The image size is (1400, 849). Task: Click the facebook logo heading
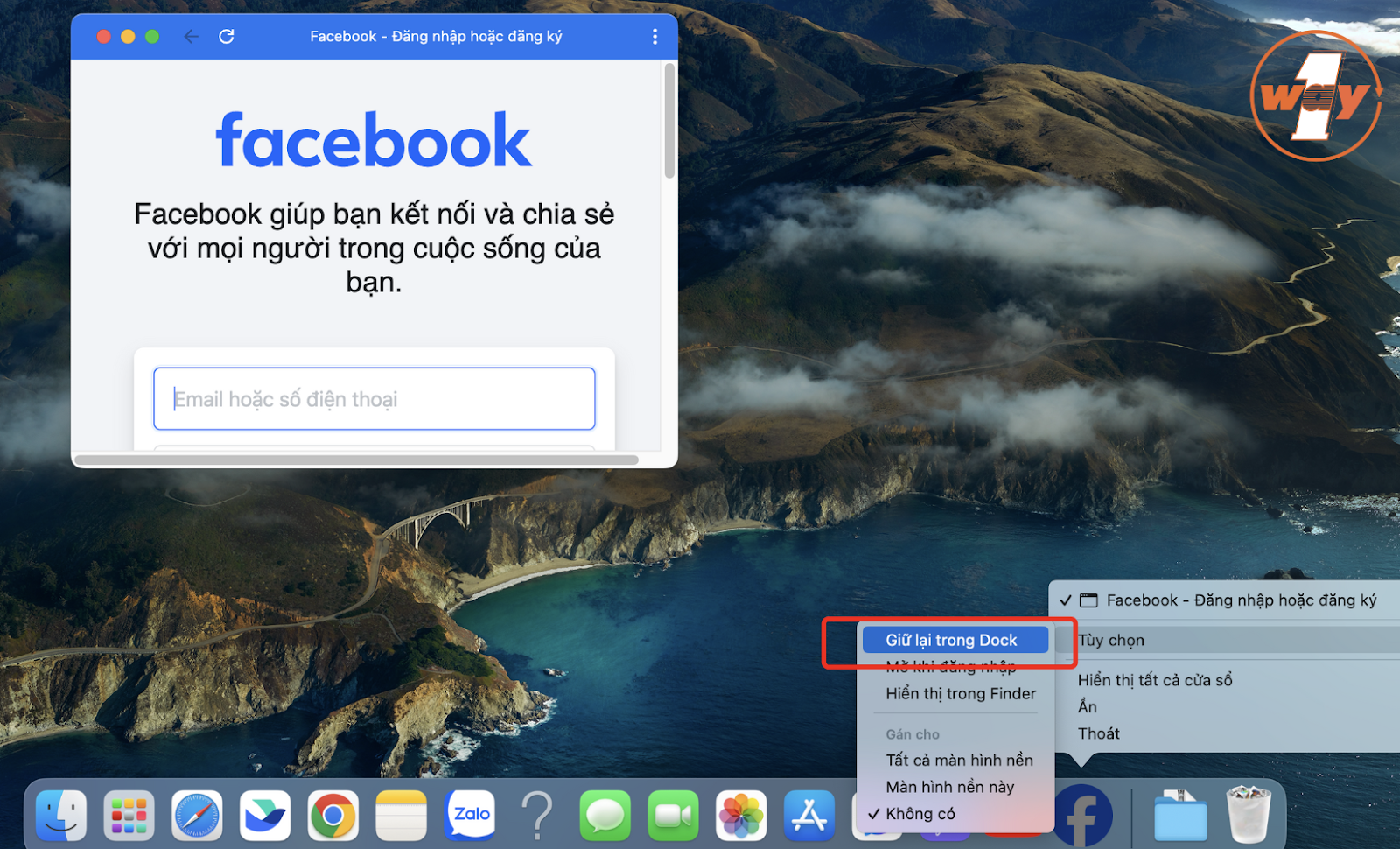pyautogui.click(x=374, y=139)
